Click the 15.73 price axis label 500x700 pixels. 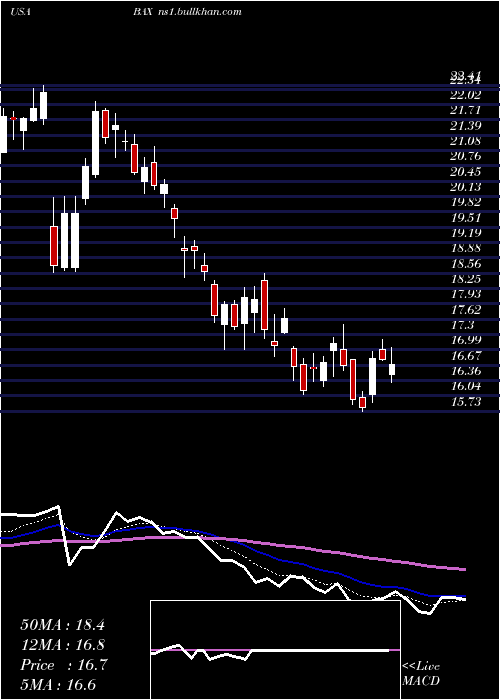click(465, 402)
